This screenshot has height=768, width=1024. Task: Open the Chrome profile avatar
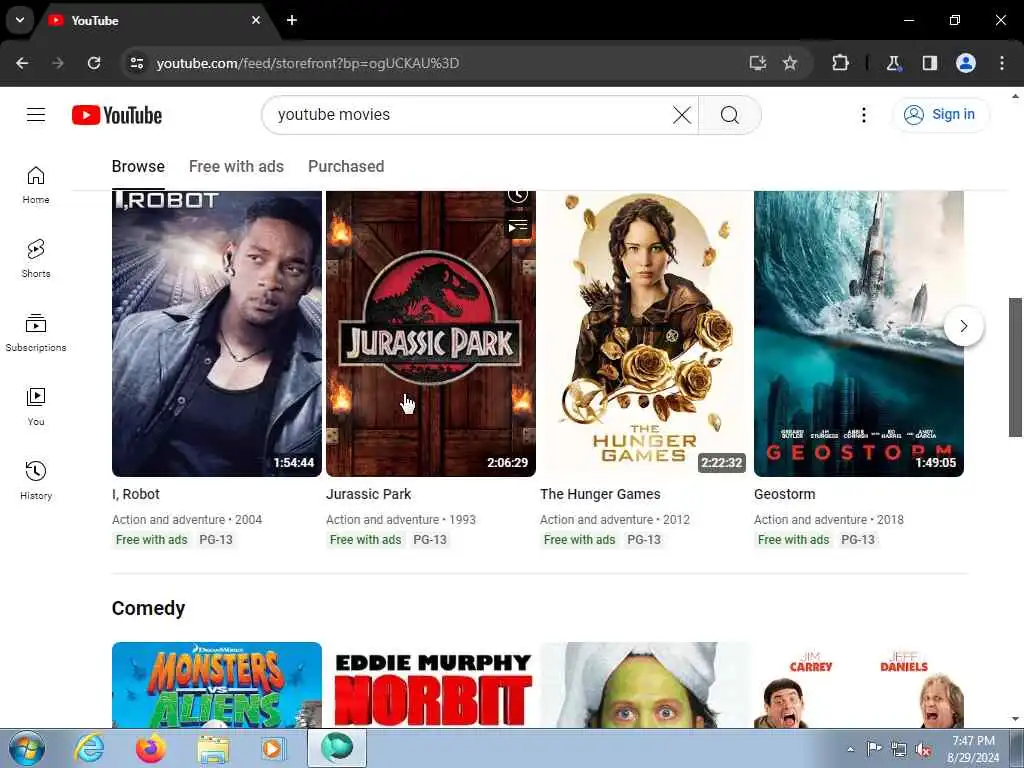pos(966,63)
